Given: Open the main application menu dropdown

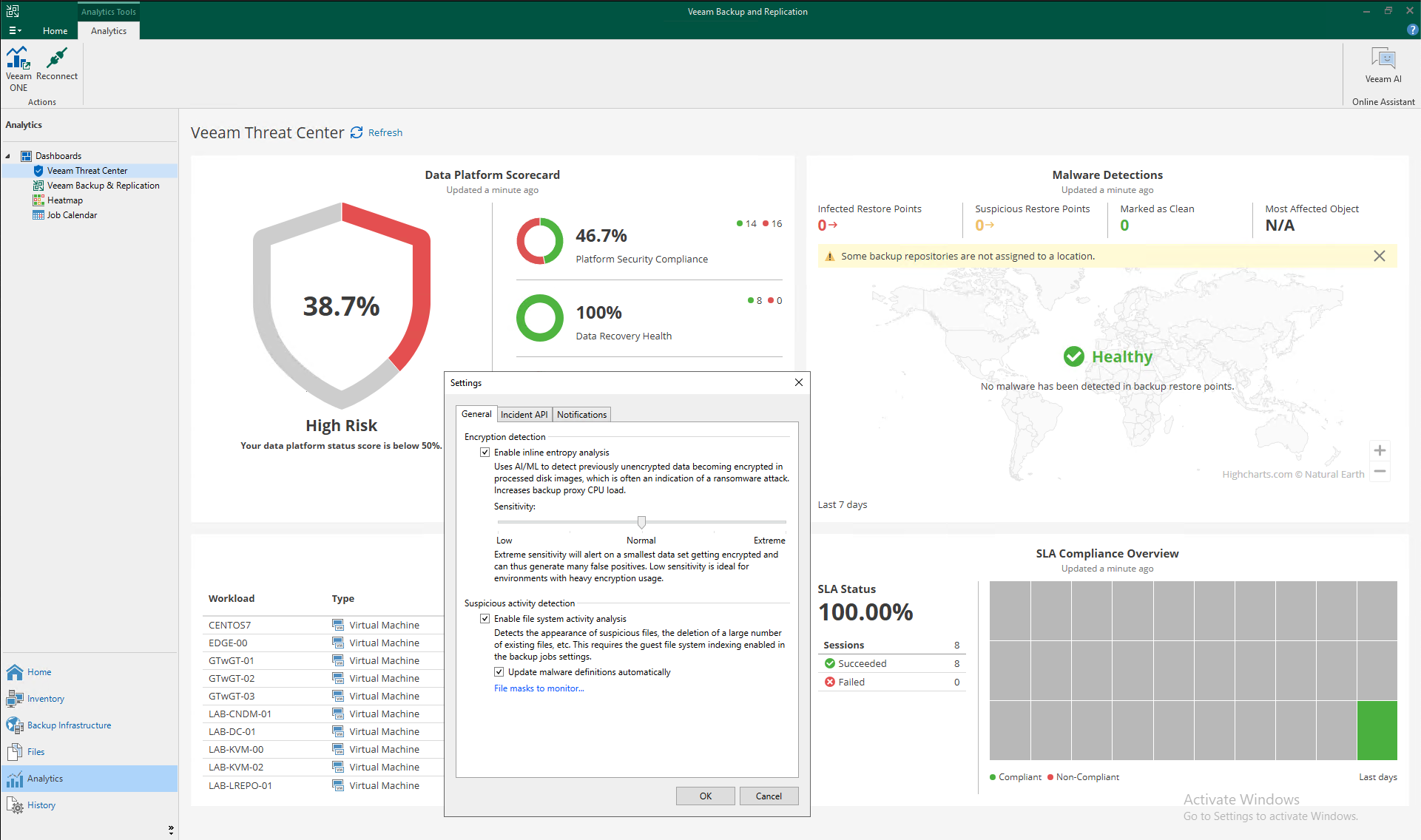Looking at the screenshot, I should 15,30.
